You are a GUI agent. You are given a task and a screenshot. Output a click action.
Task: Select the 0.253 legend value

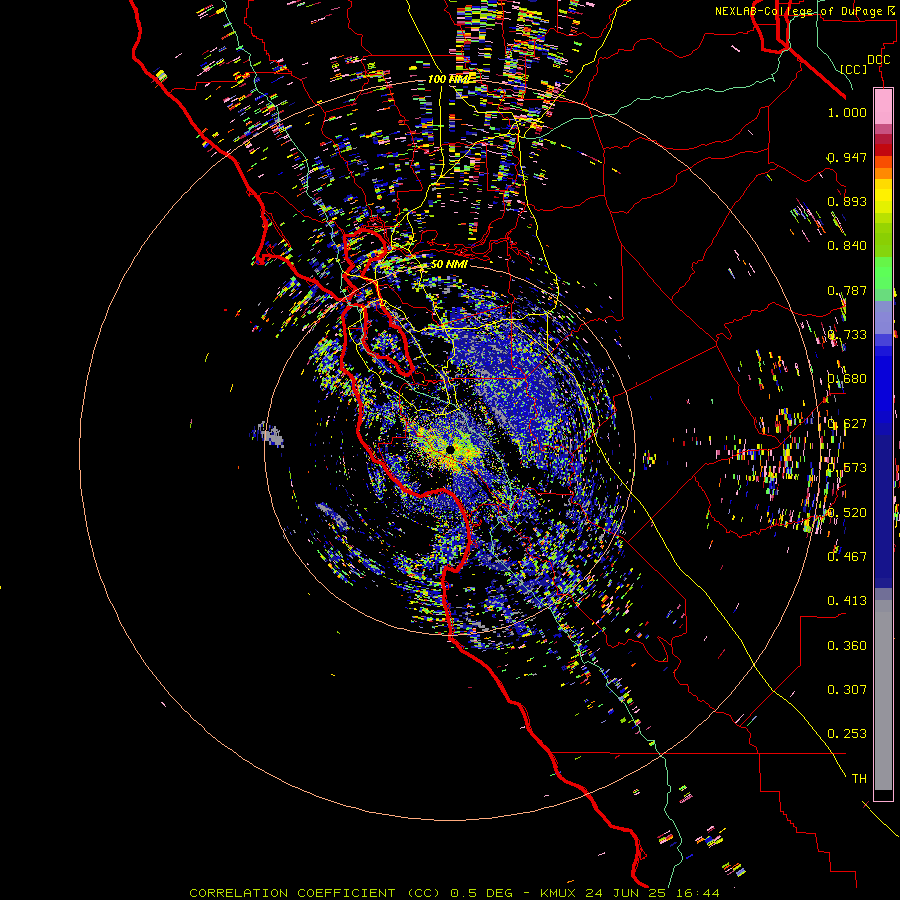coord(847,734)
